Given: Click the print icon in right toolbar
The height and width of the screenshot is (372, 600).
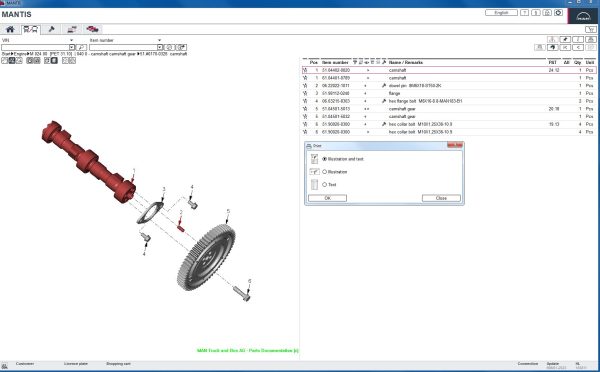Looking at the screenshot, I should [x=591, y=39].
